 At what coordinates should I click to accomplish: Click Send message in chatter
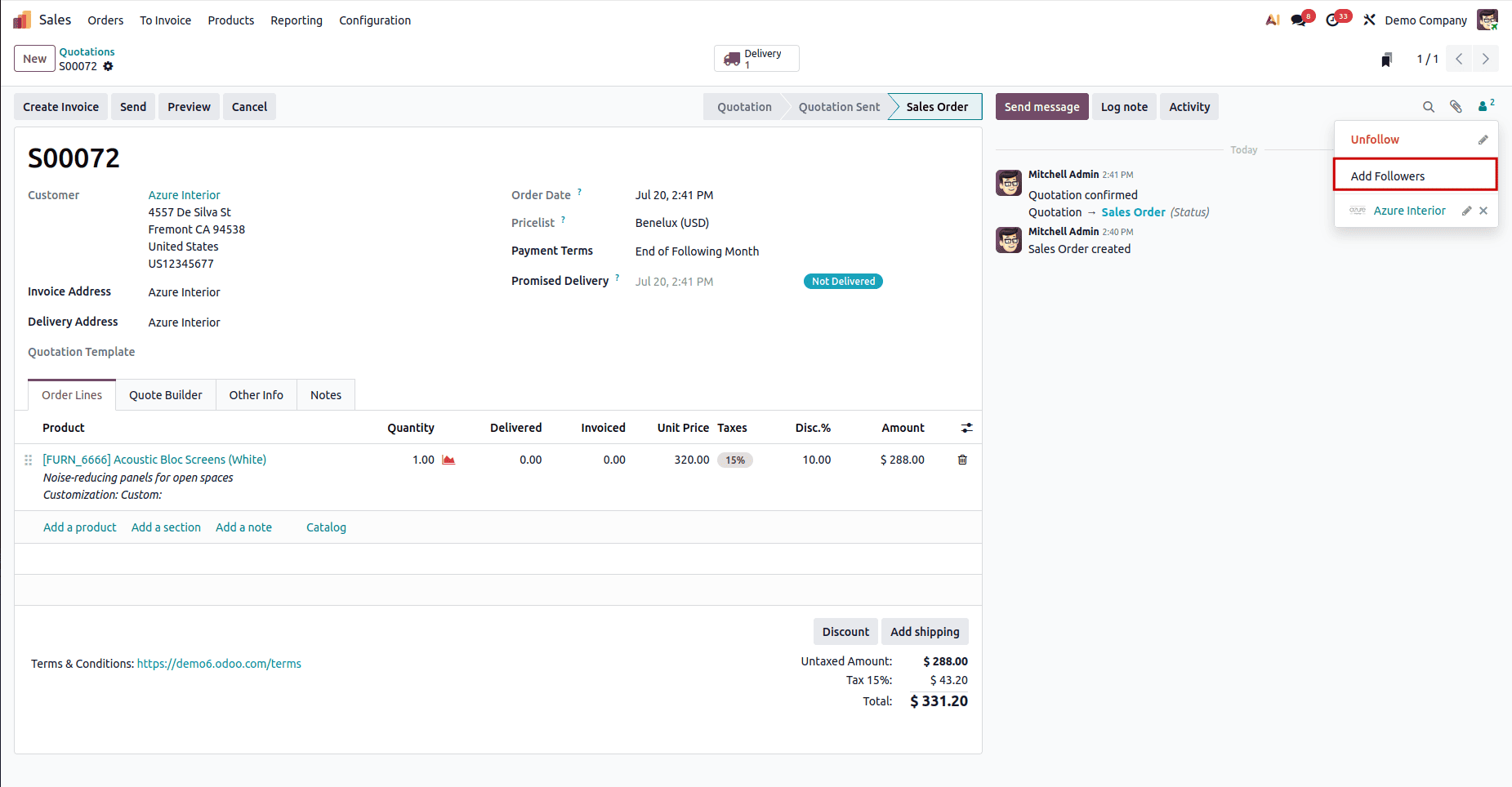(x=1041, y=107)
